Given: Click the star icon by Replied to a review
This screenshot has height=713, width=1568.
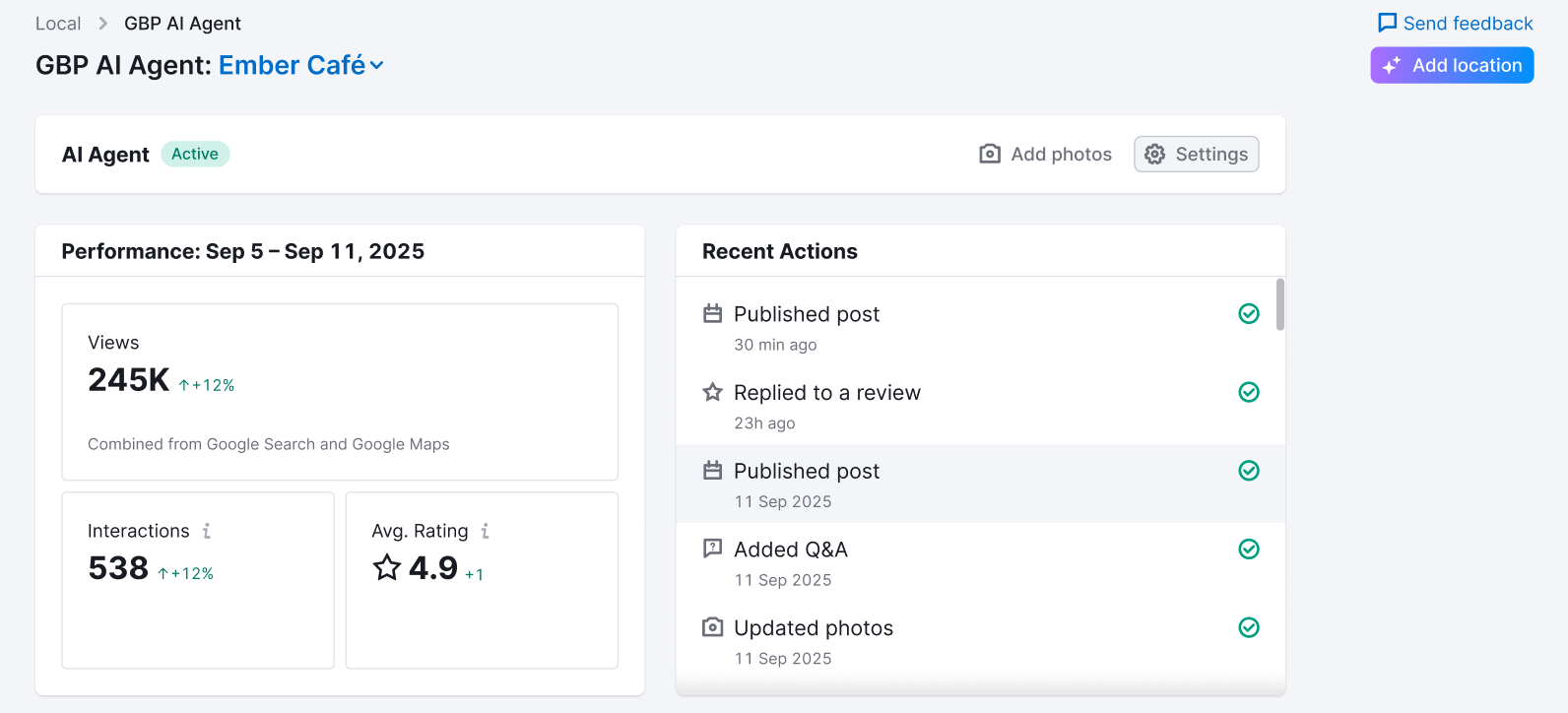Looking at the screenshot, I should pyautogui.click(x=712, y=392).
